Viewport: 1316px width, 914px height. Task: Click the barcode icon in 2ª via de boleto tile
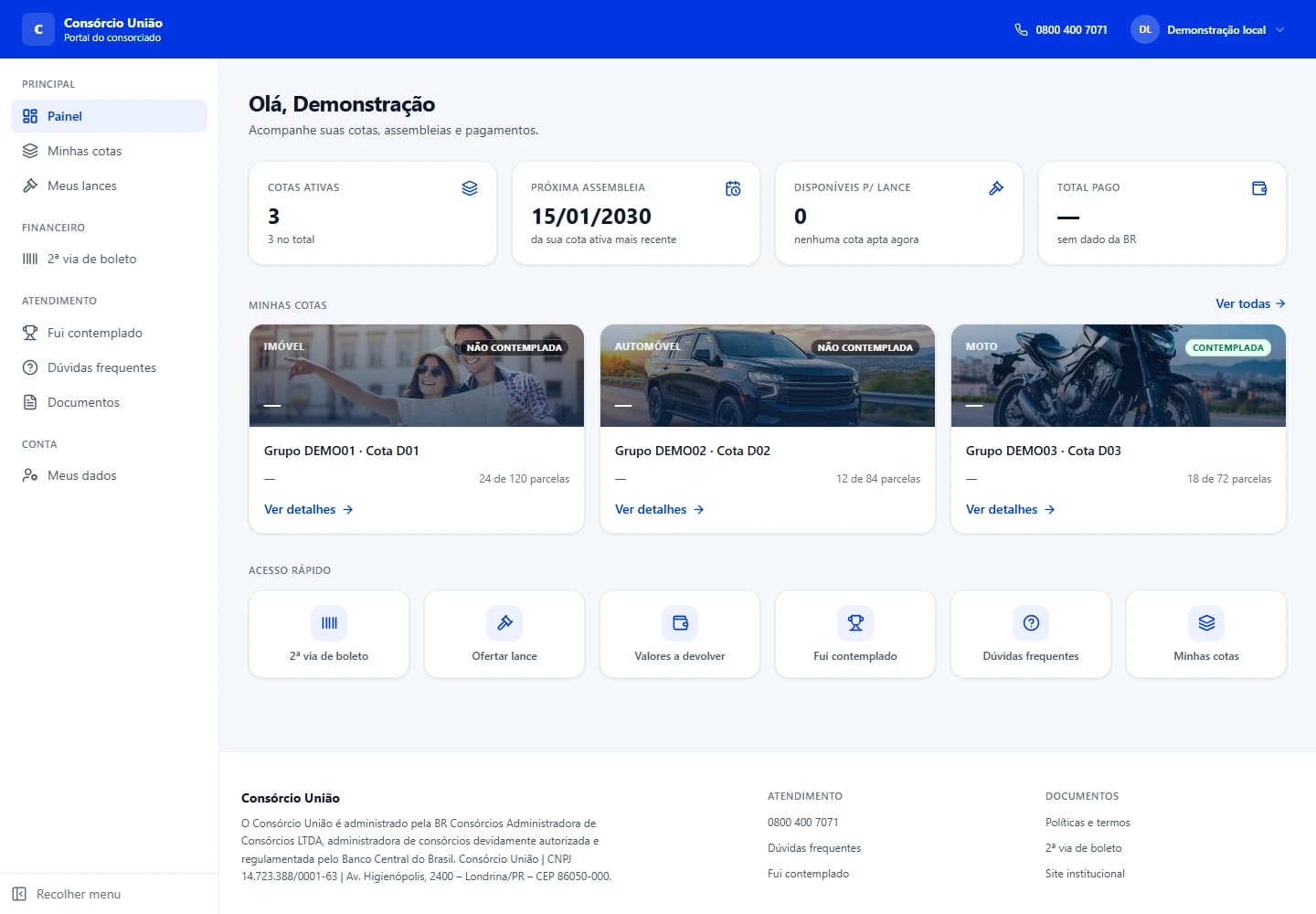pyautogui.click(x=329, y=622)
